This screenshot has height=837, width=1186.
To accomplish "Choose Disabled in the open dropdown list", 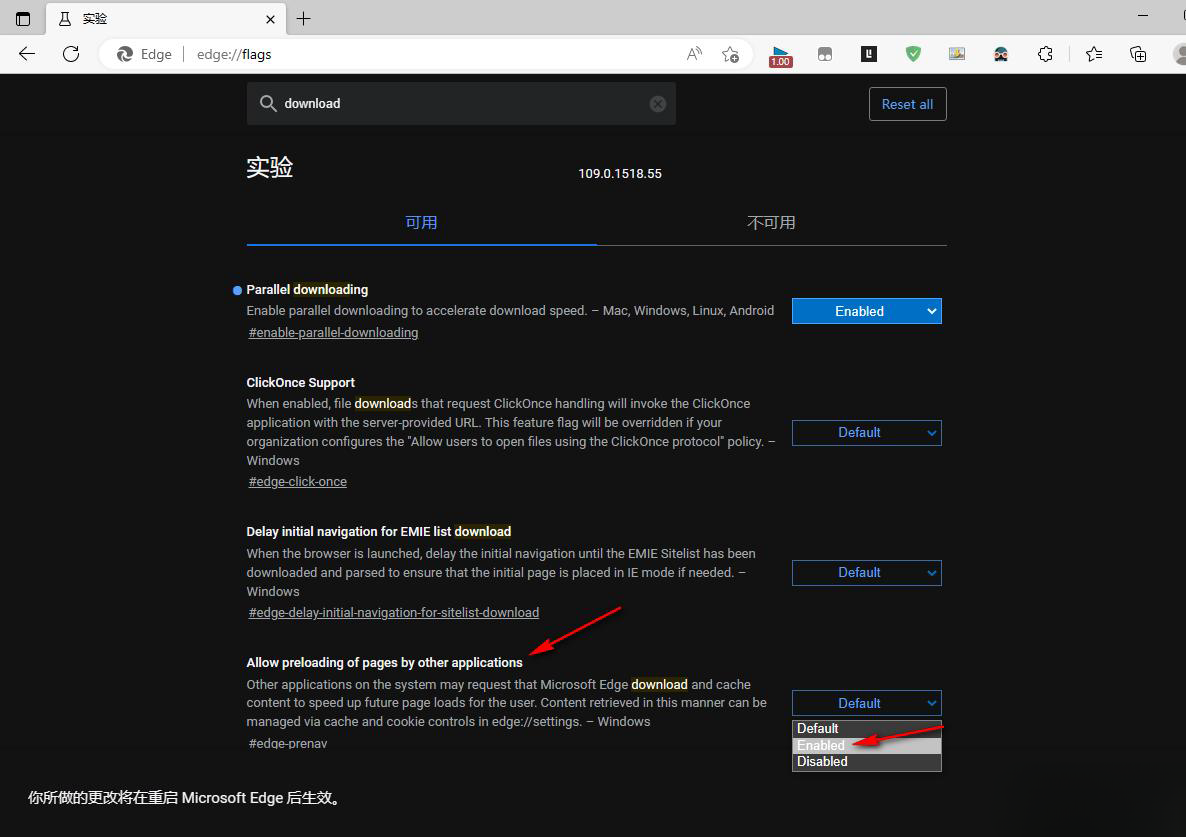I will [x=866, y=762].
